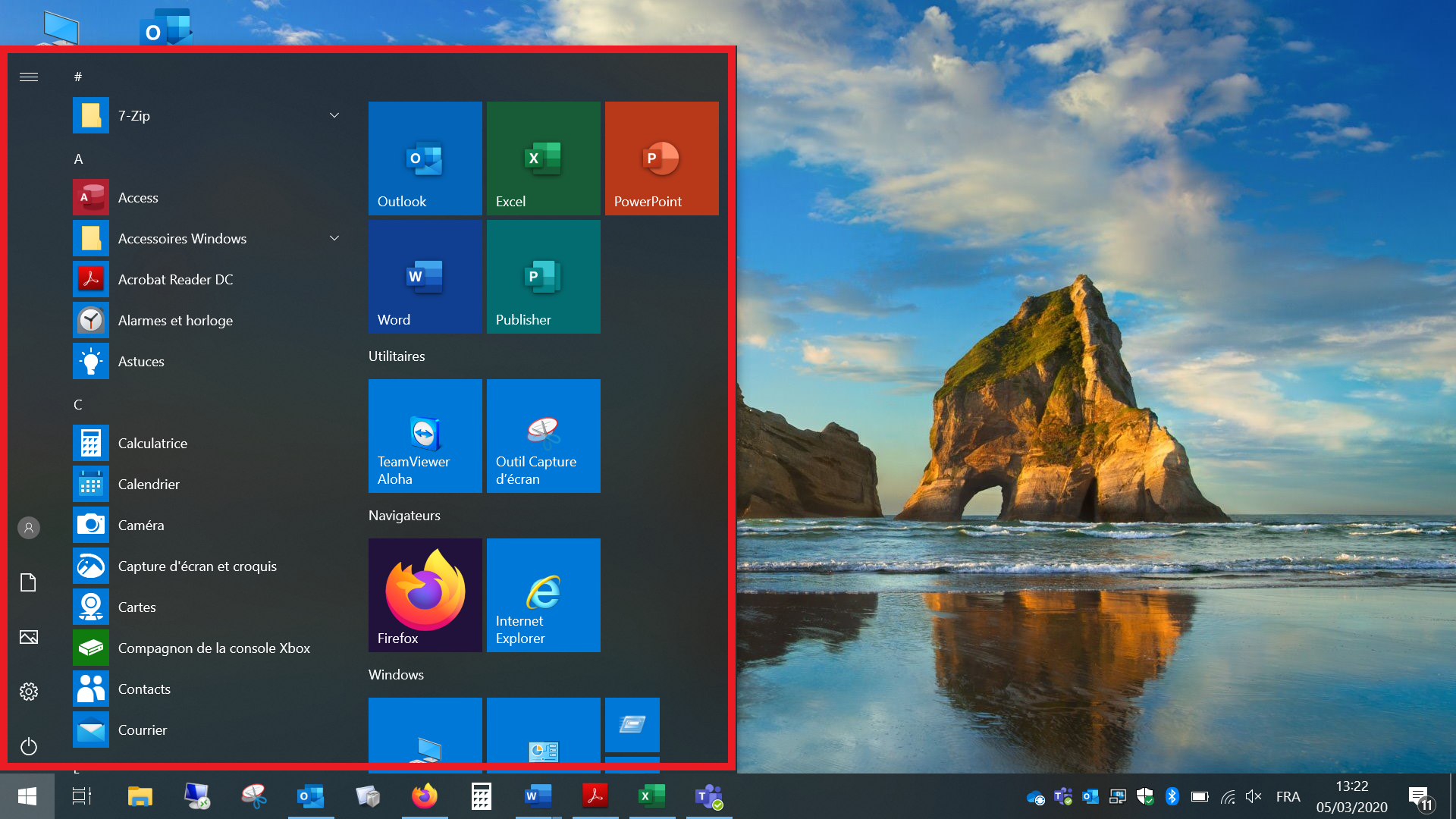Screen dimensions: 1456x819
Task: Open File Explorer from taskbar
Action: [140, 796]
